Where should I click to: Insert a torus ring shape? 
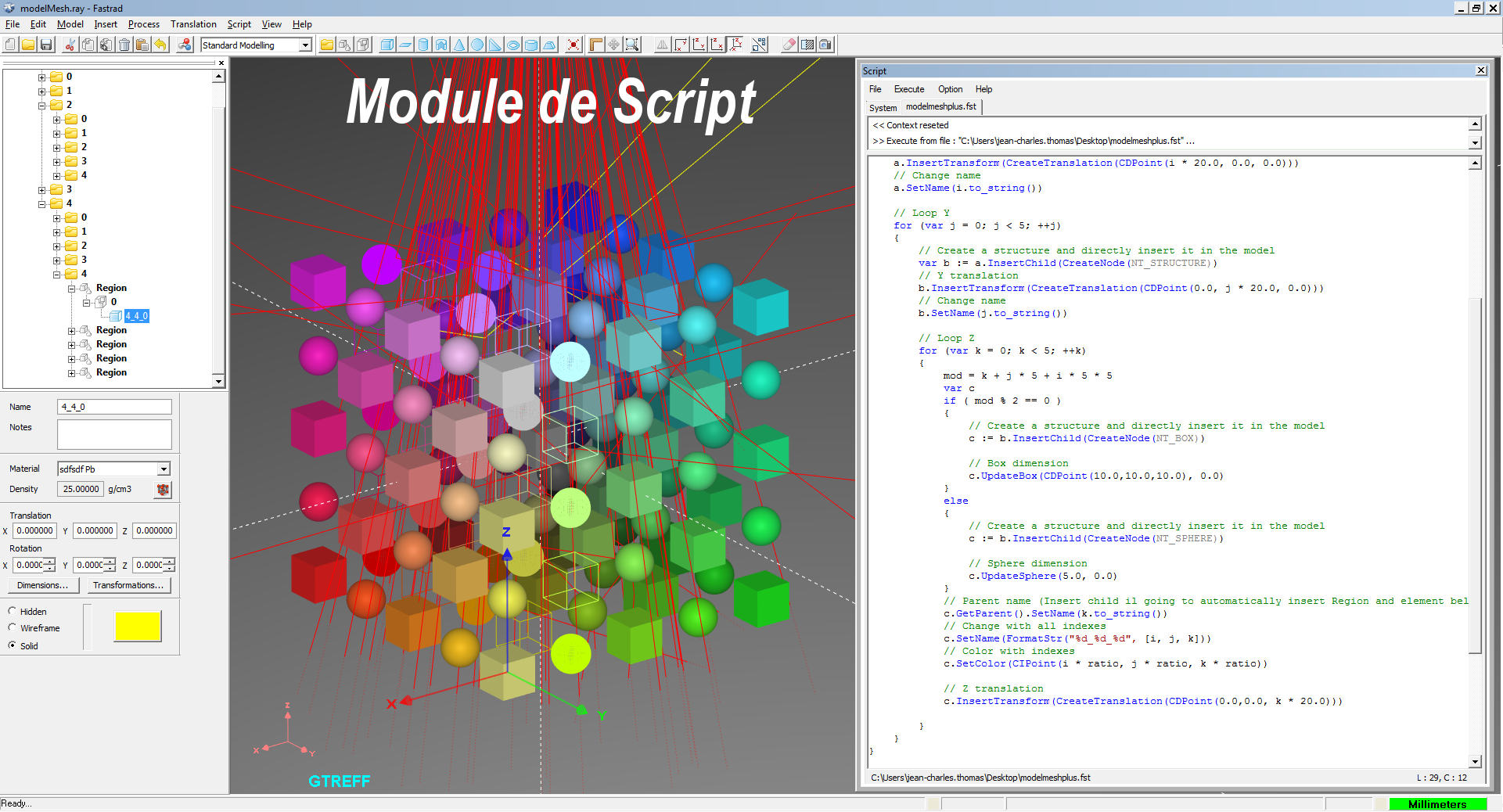513,45
